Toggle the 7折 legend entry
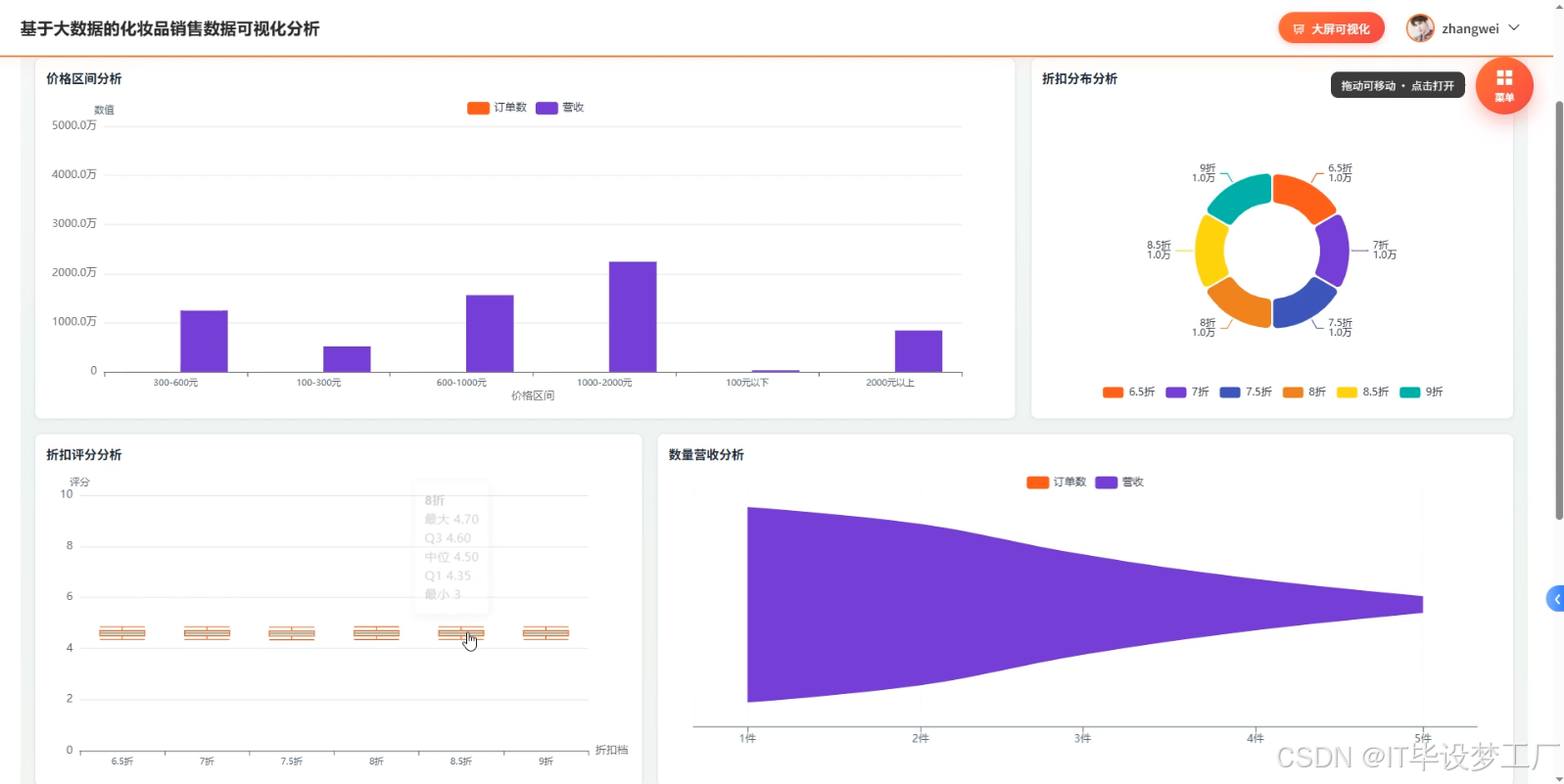This screenshot has height=784, width=1564. tap(1187, 392)
